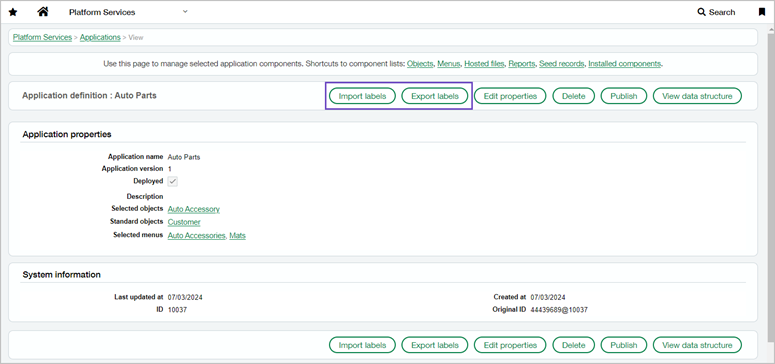Open the Installed components shortcut link
Viewport: 775px width, 364px height.
pos(625,64)
